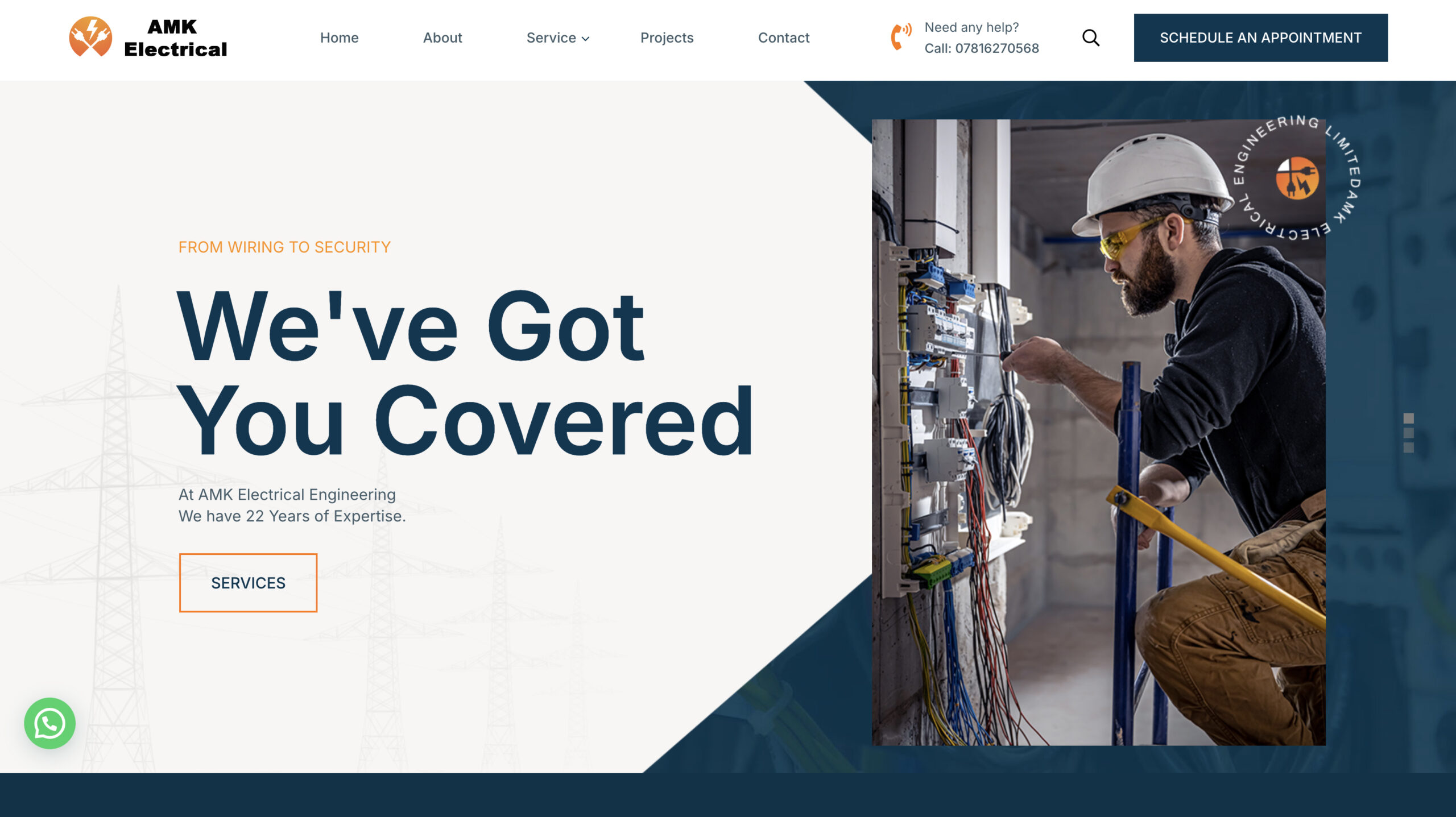This screenshot has width=1456, height=817.
Task: Select the bottom slide indicator square
Action: pyautogui.click(x=1408, y=448)
